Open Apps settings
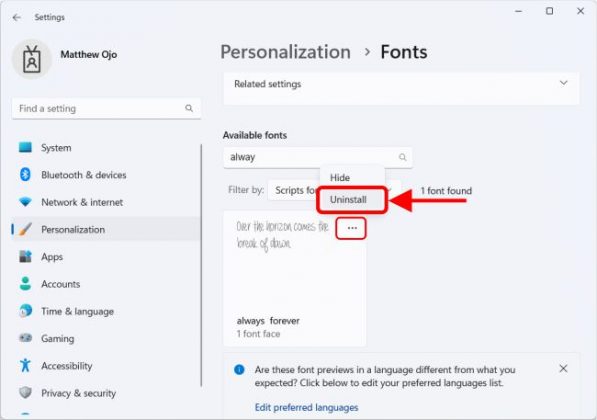Image resolution: width=597 pixels, height=420 pixels. [x=106, y=257]
